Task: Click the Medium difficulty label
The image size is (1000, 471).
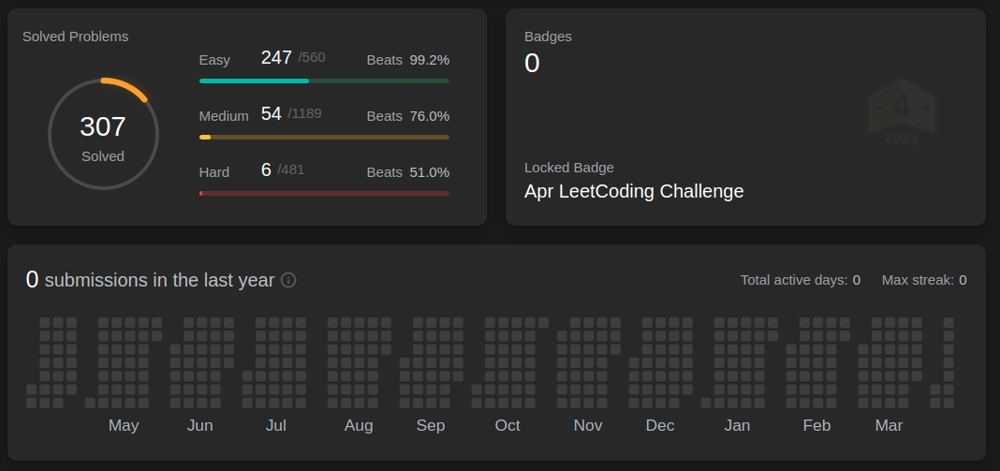Action: [223, 116]
